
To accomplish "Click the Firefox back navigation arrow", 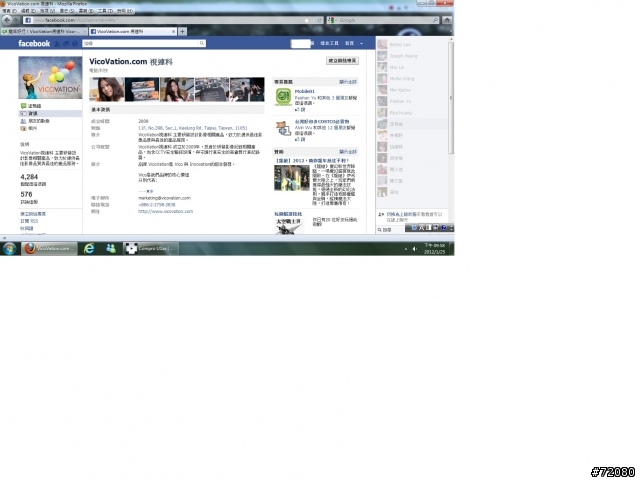I will click(7, 20).
